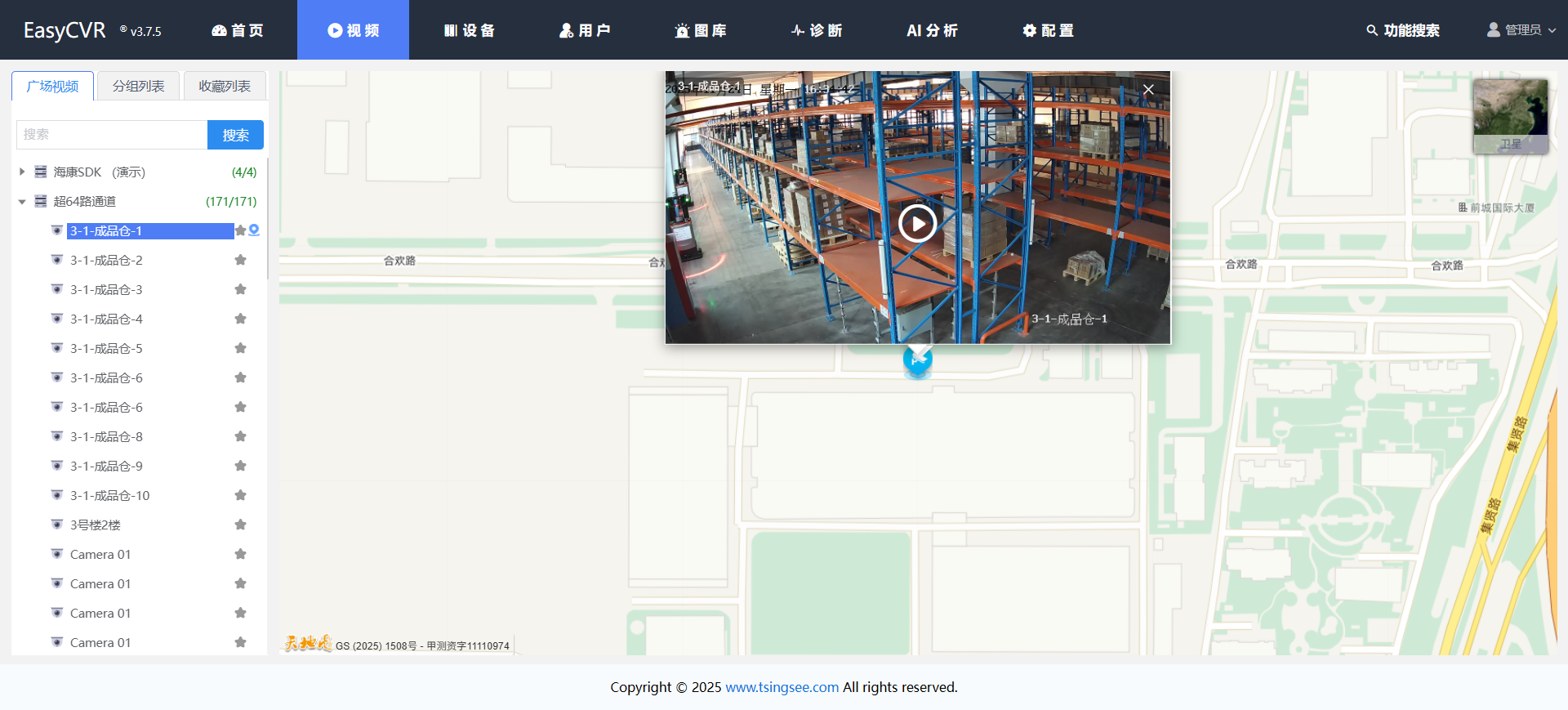
Task: Click the camera location marker on map
Action: 917,362
